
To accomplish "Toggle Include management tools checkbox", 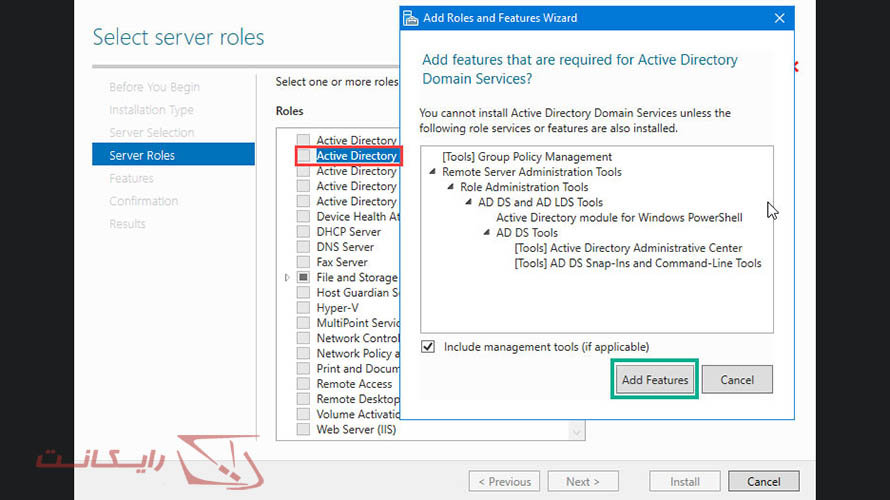I will [x=428, y=347].
